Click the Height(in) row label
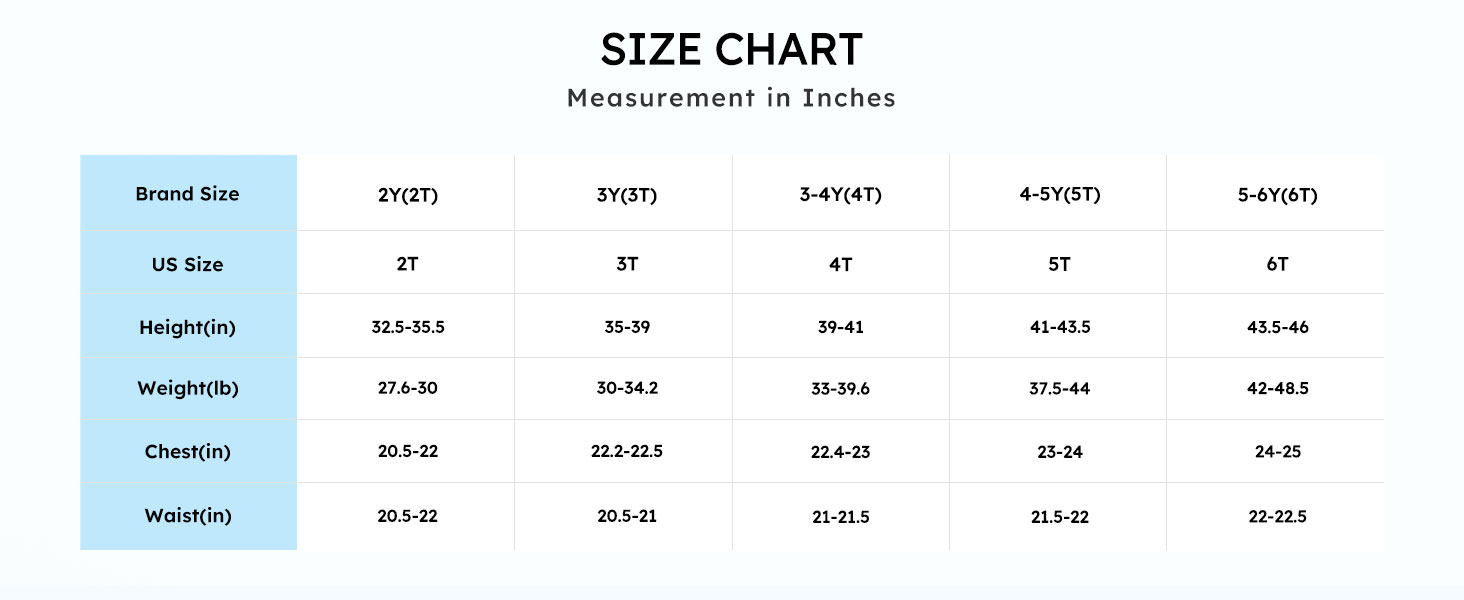Image resolution: width=1464 pixels, height=600 pixels. [188, 327]
